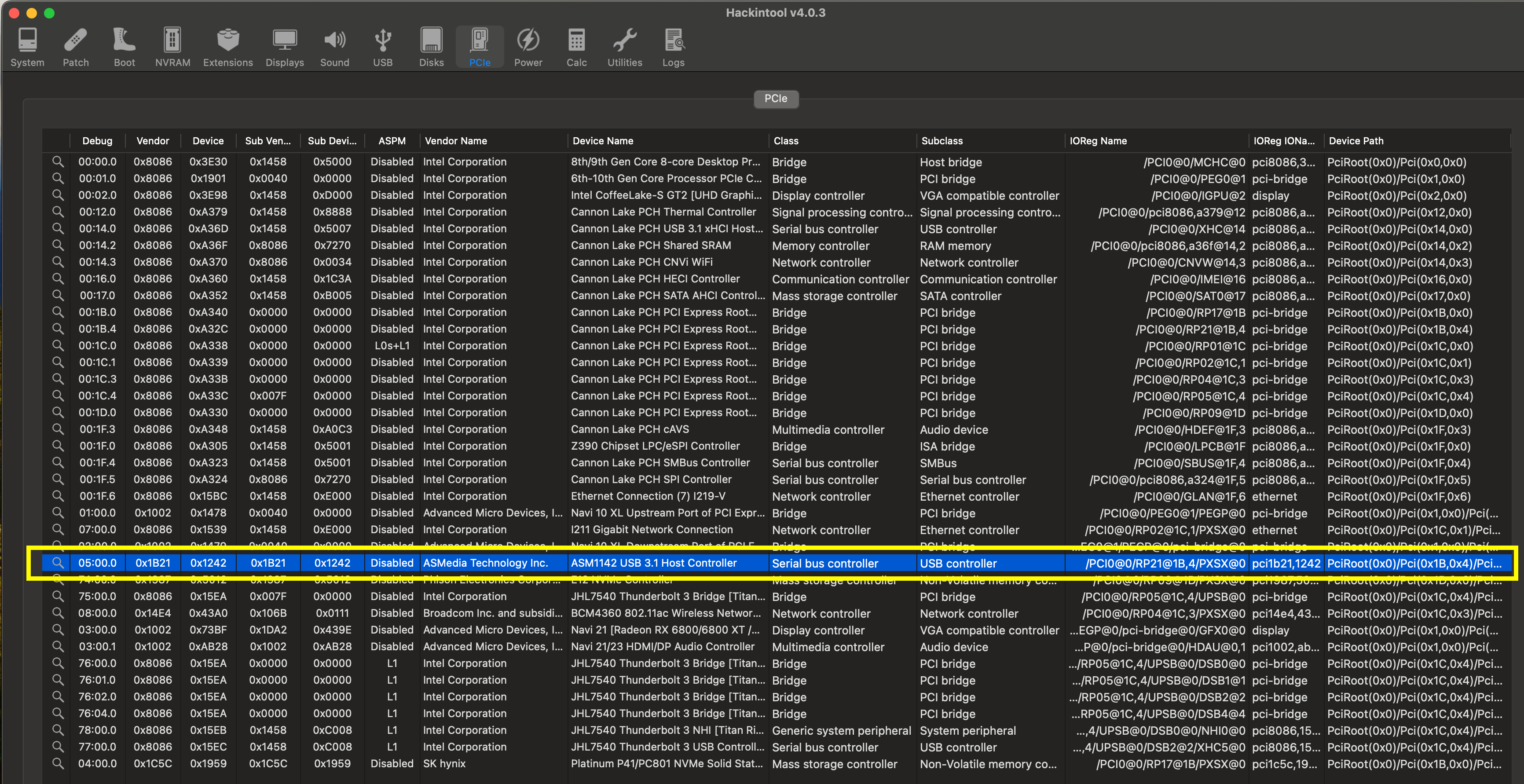Select the Navi 10 XL Upstream Port row

[x=776, y=513]
